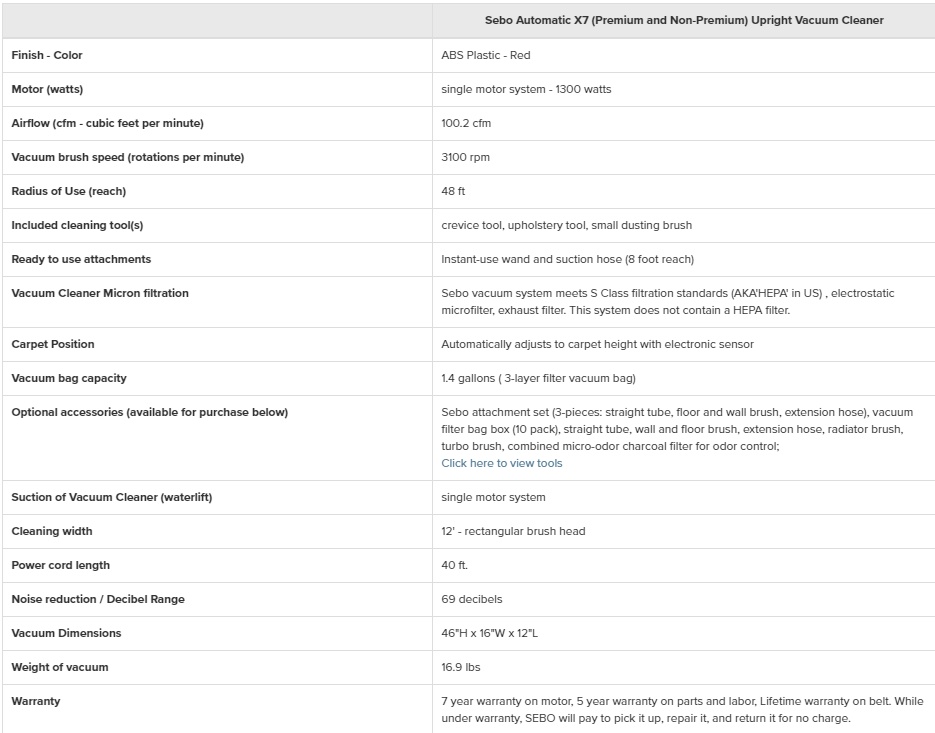Click the 'Vacuum brush speed' row label
The width and height of the screenshot is (935, 733).
(127, 157)
